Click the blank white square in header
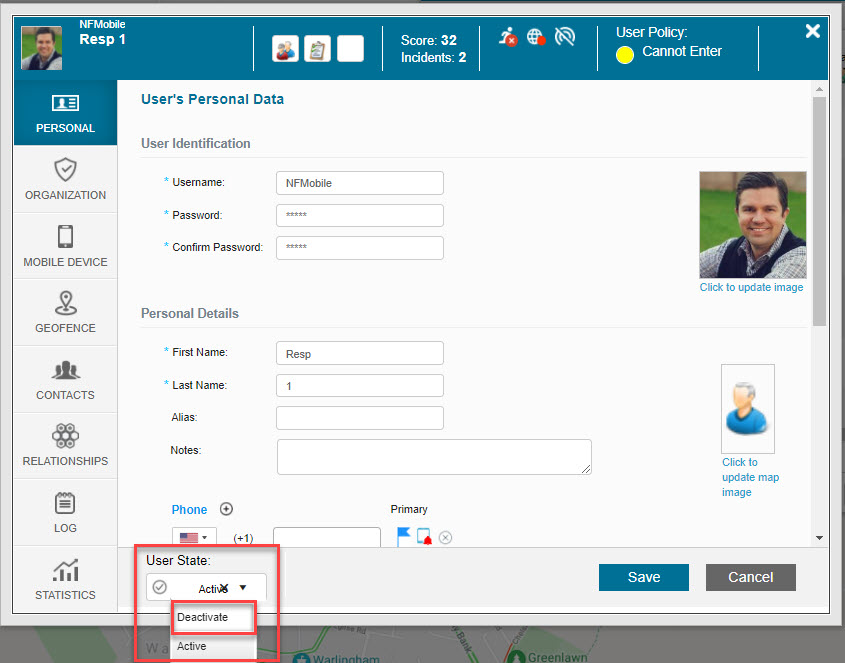Image resolution: width=845 pixels, height=663 pixels. [350, 48]
